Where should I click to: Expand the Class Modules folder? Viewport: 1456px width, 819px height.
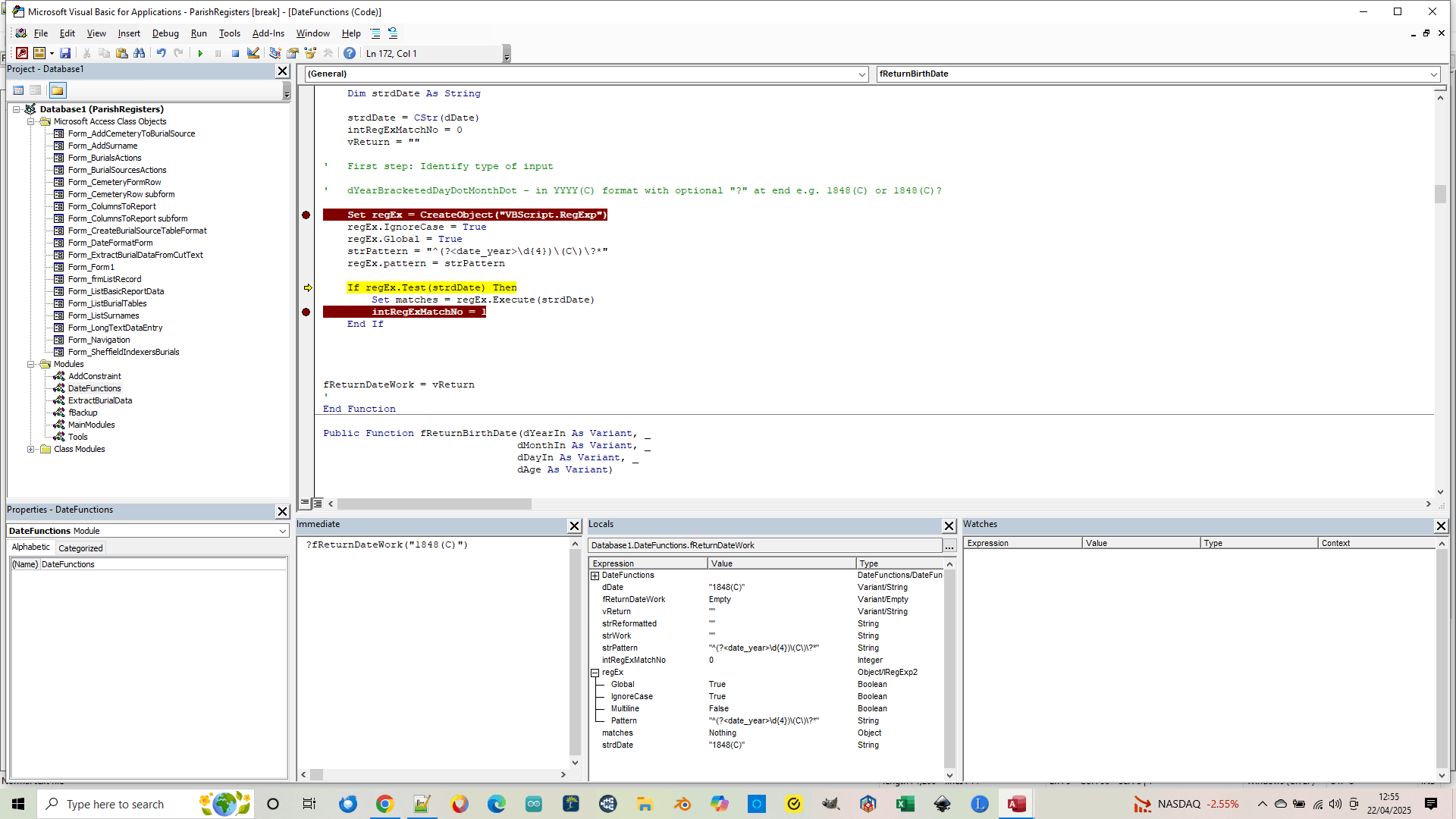(31, 449)
